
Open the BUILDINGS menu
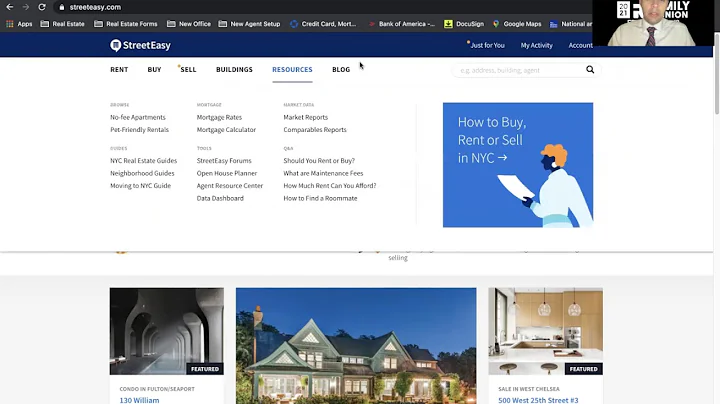click(234, 69)
